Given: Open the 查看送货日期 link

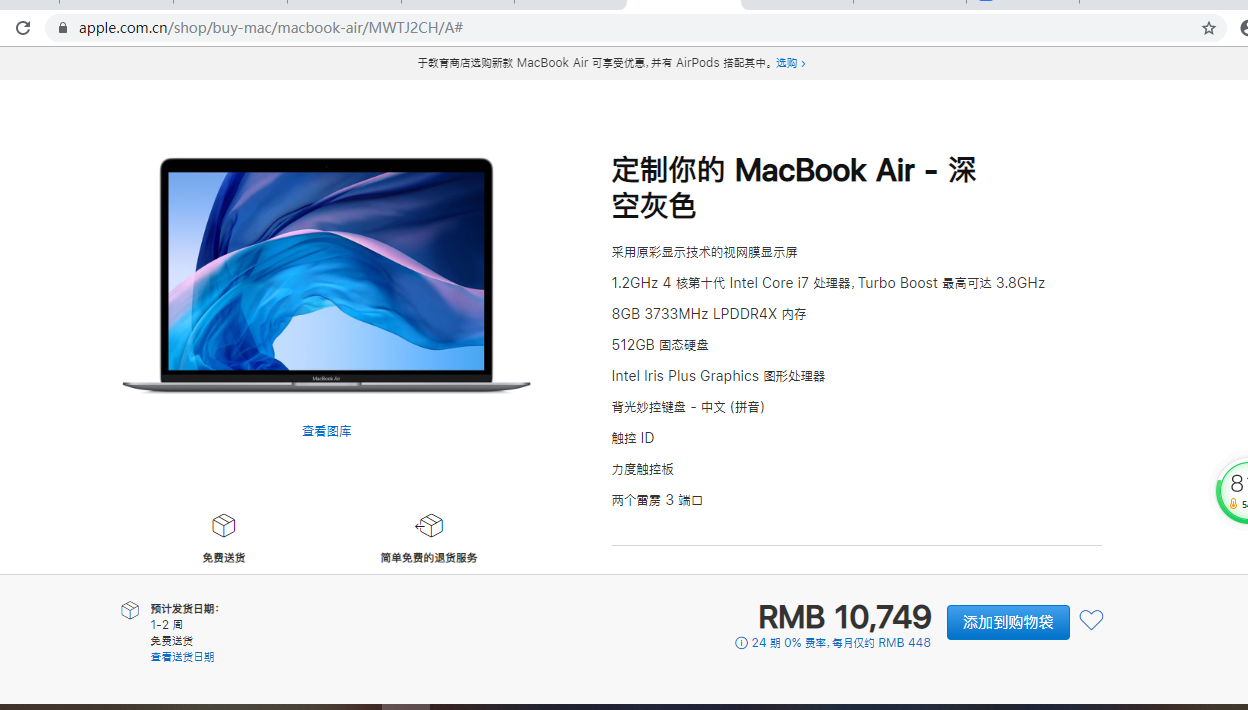Looking at the screenshot, I should 182,657.
